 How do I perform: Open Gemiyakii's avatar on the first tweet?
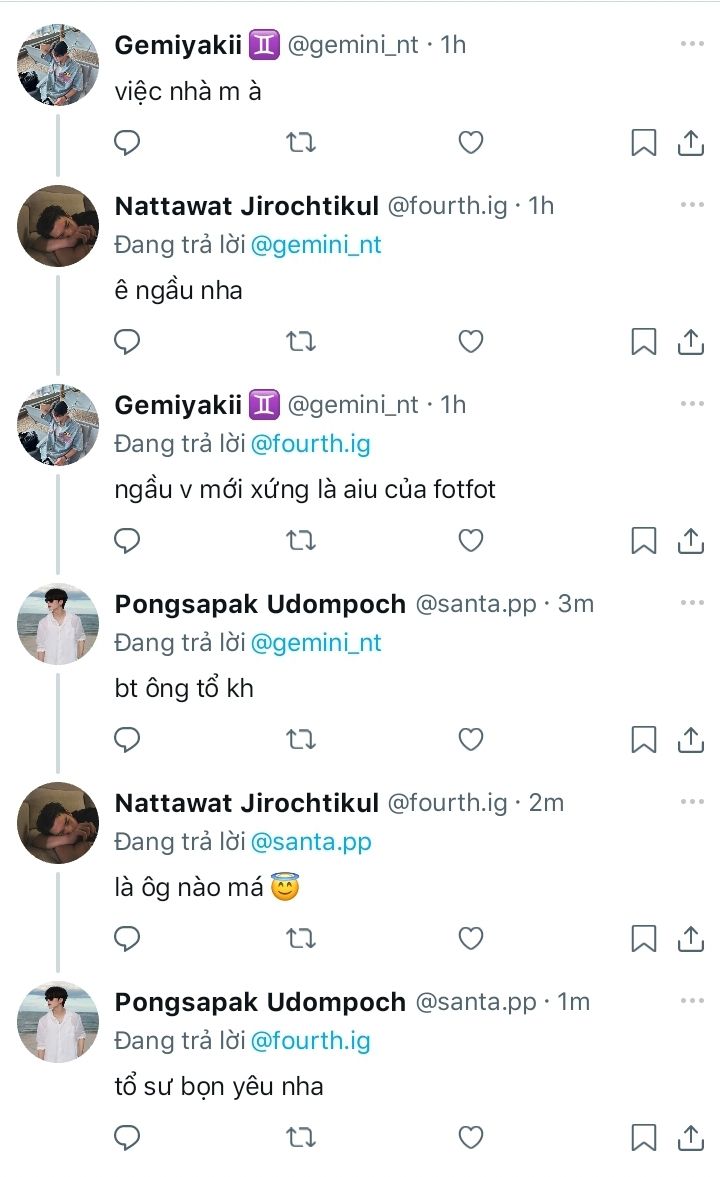click(x=58, y=65)
